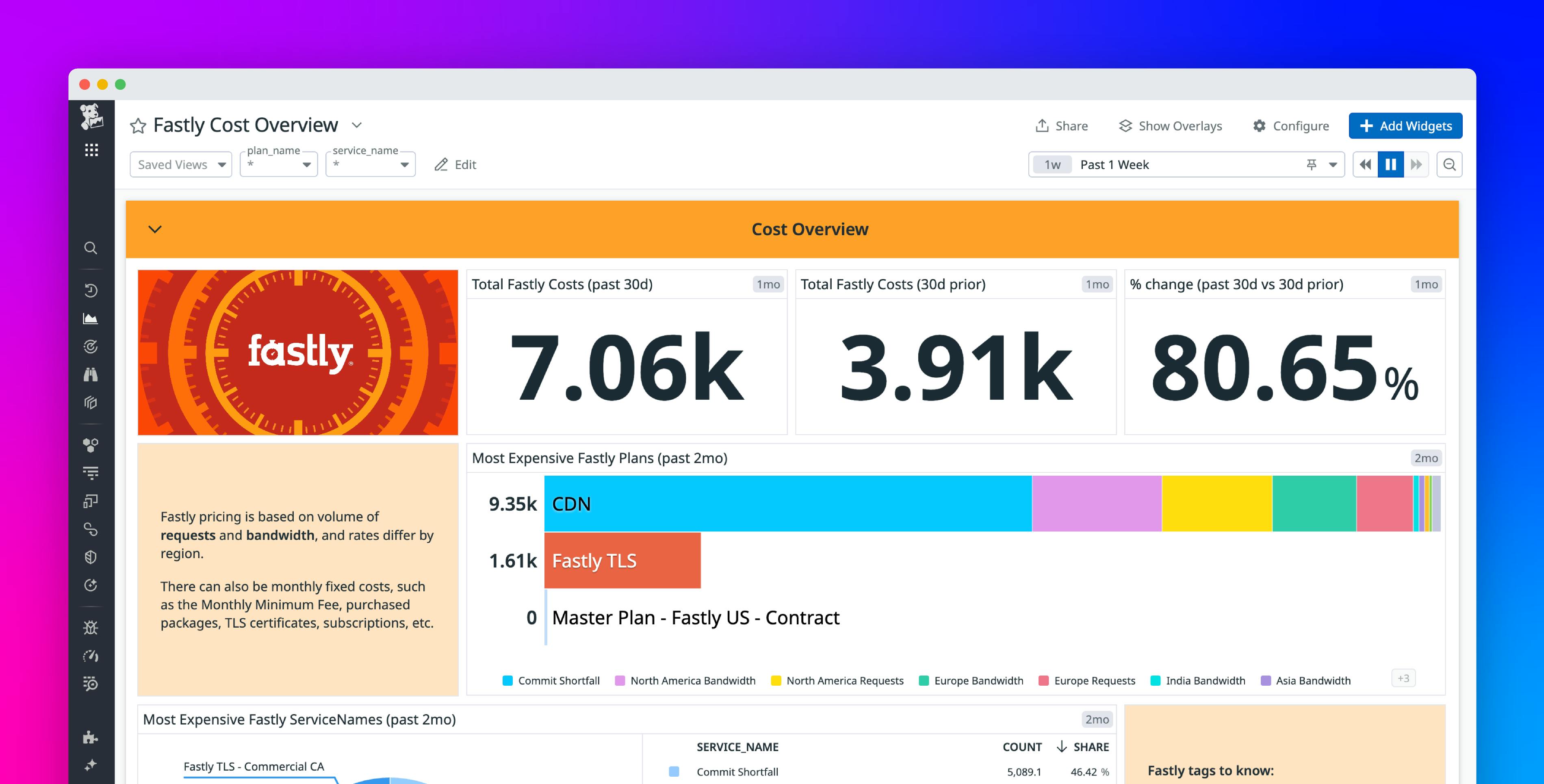This screenshot has width=1544, height=784.
Task: Open the Configure menu
Action: click(x=1290, y=126)
